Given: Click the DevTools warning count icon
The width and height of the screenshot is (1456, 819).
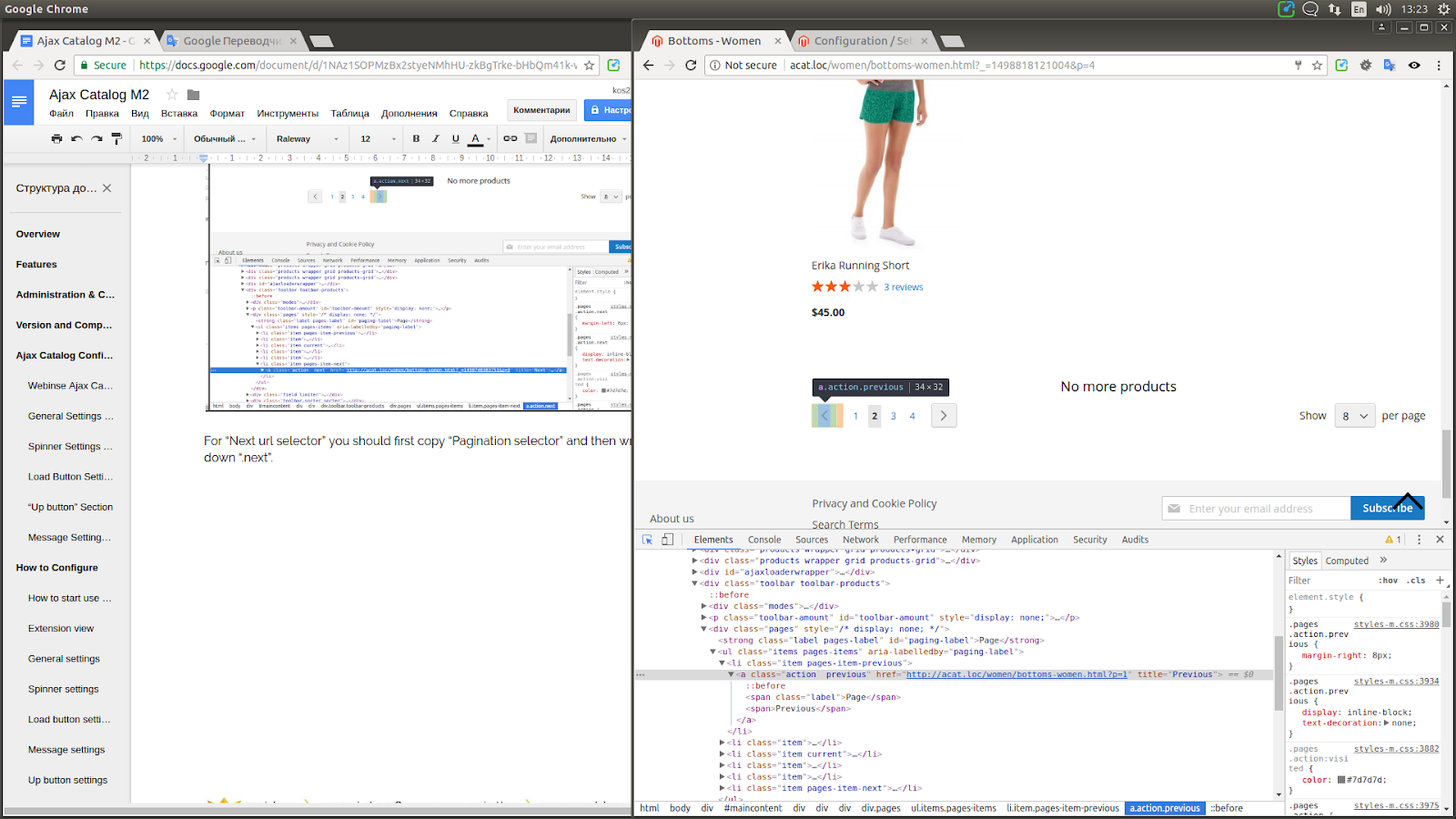Looking at the screenshot, I should [1393, 540].
